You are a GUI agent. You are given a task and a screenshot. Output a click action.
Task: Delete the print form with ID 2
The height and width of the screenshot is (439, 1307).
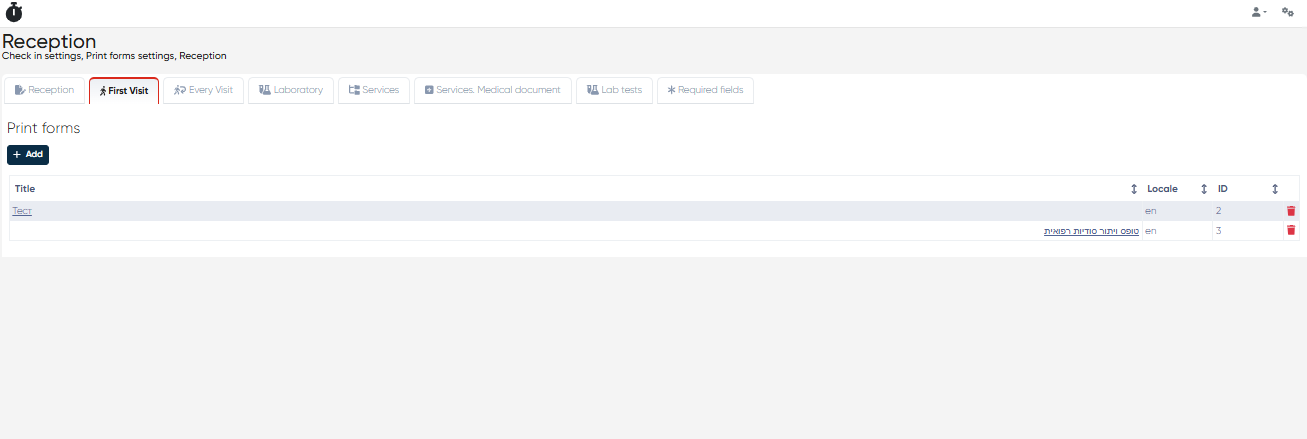(1291, 211)
